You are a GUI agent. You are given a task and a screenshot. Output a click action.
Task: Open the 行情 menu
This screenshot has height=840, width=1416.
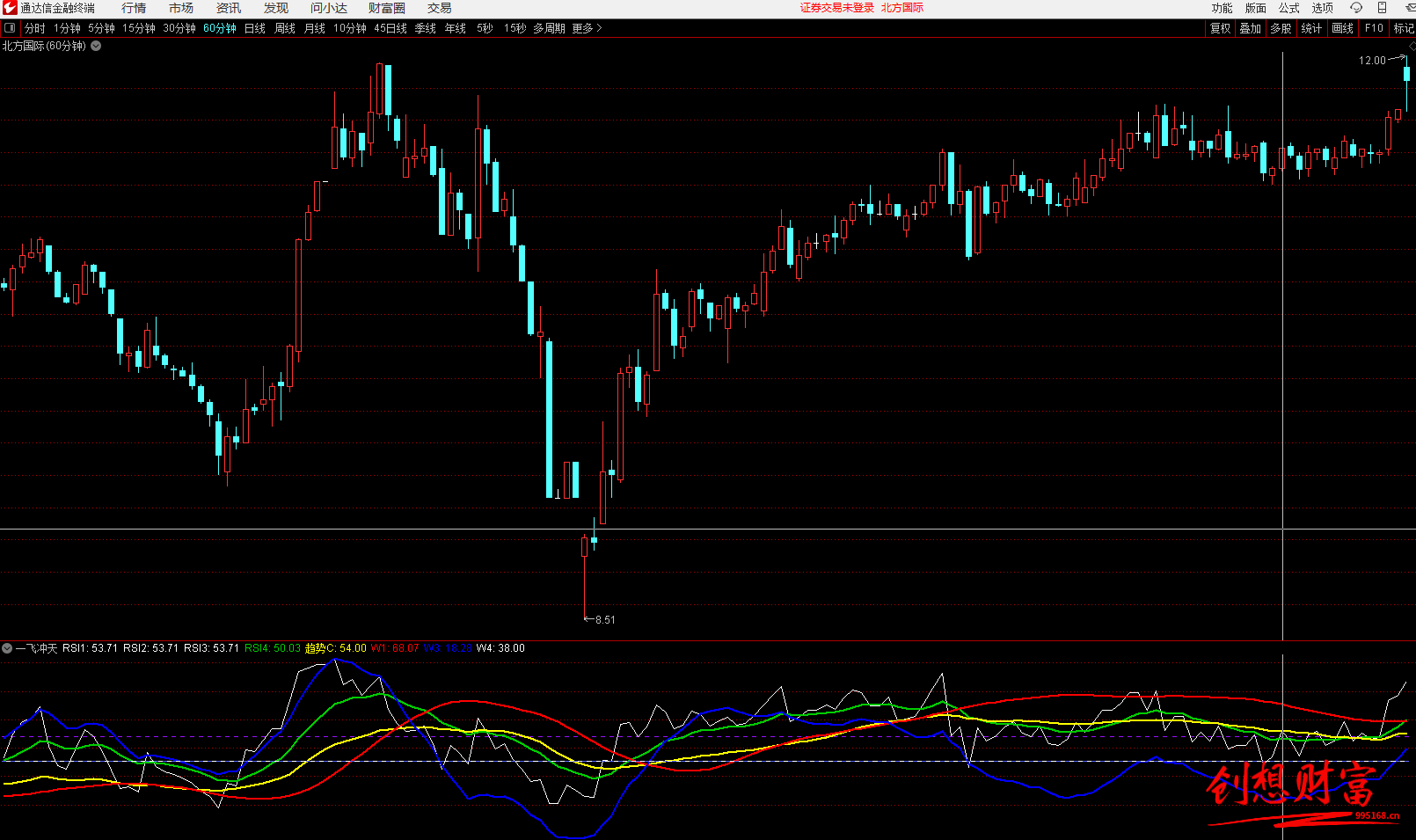pyautogui.click(x=134, y=8)
